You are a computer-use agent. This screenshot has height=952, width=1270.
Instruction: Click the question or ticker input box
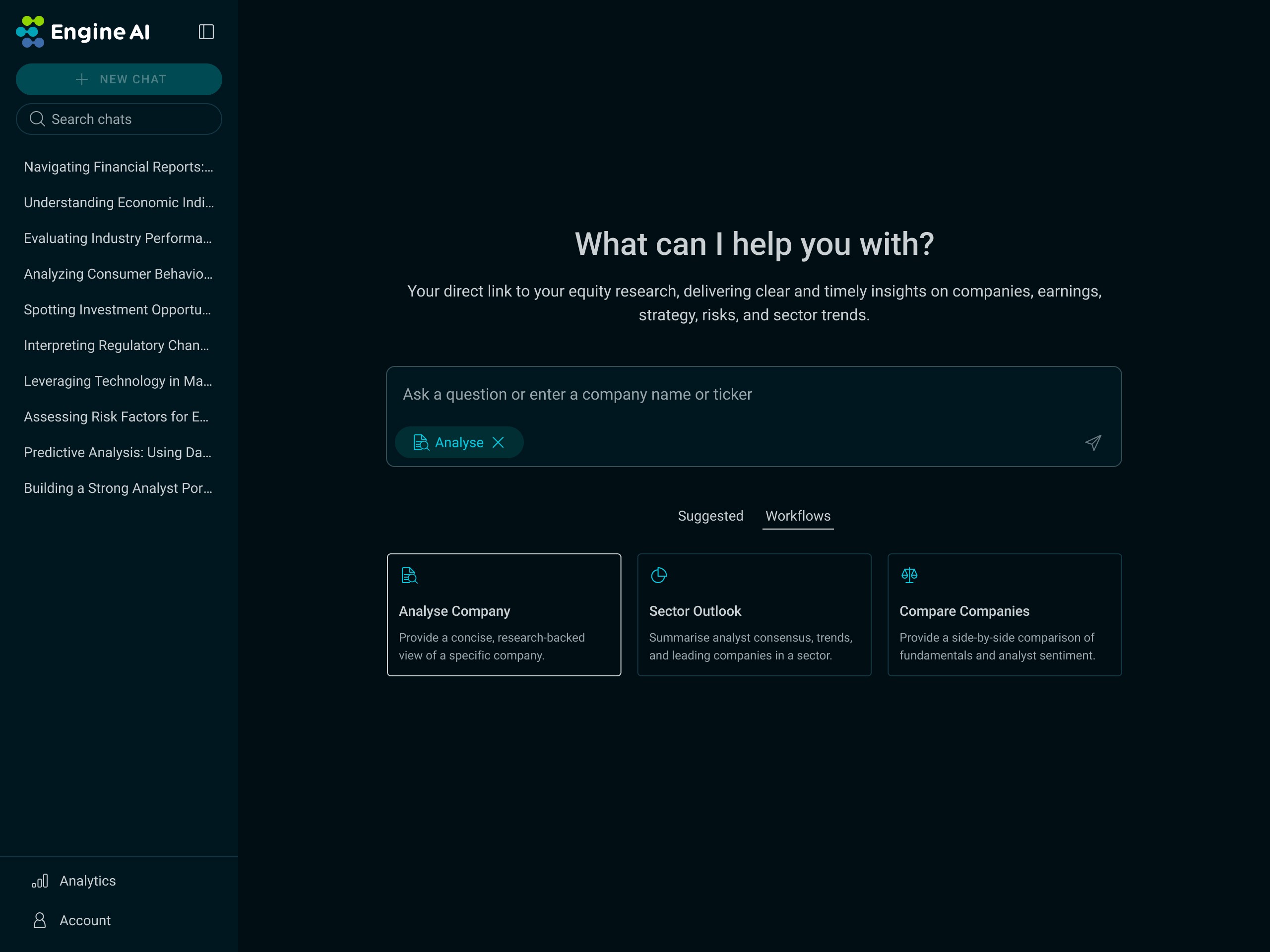753,395
